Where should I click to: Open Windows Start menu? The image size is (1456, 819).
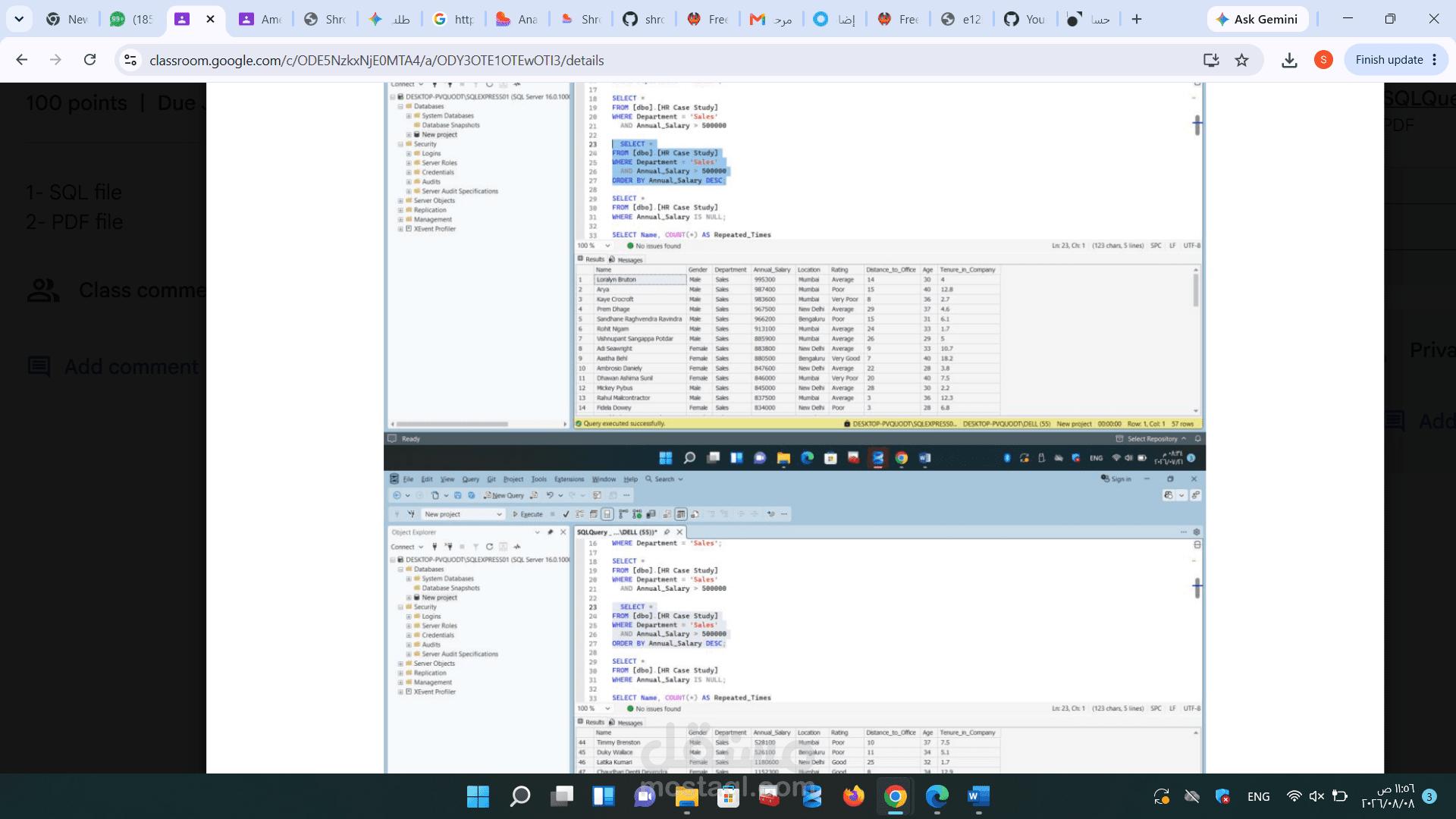(x=478, y=796)
